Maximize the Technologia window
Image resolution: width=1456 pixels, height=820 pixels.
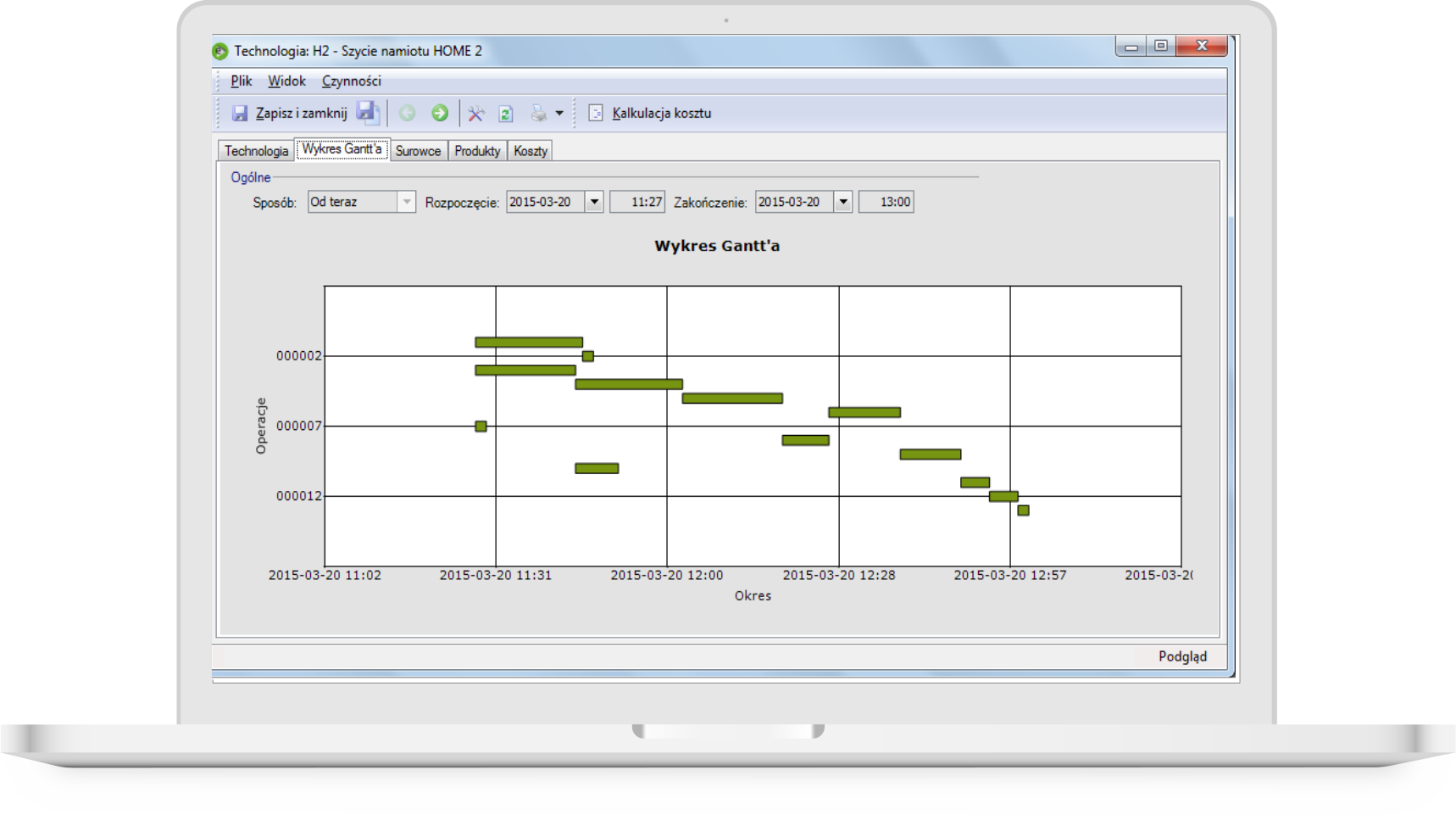(x=1160, y=47)
